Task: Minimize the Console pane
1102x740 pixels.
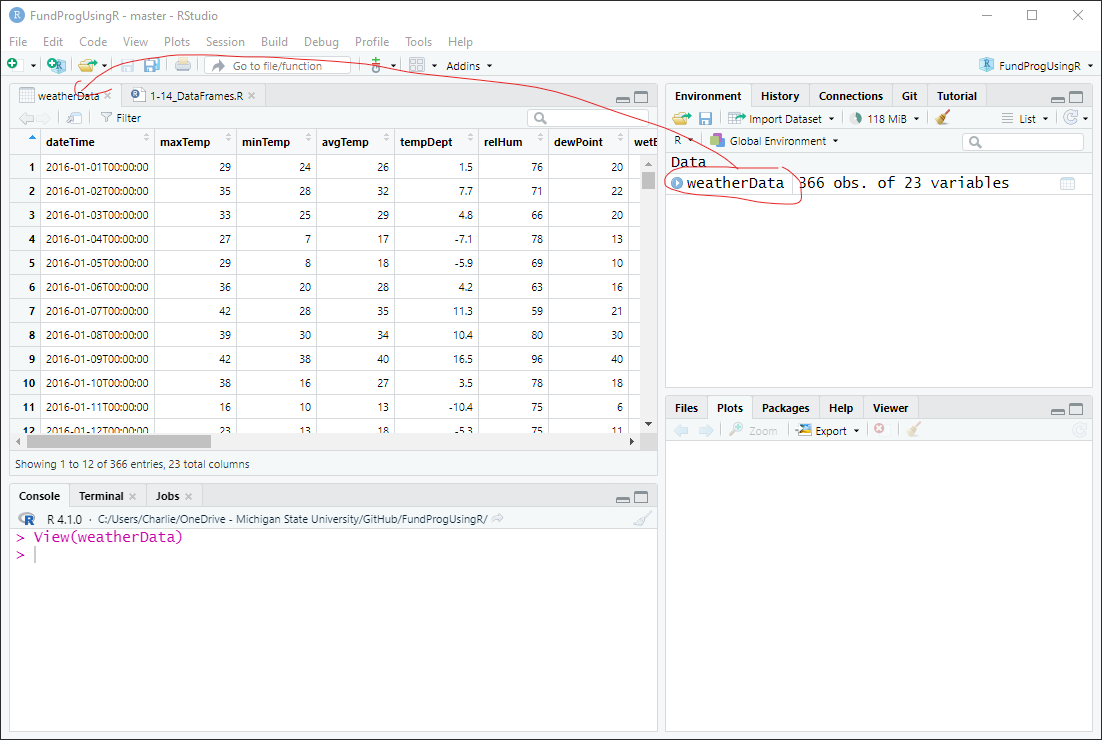Action: point(623,498)
